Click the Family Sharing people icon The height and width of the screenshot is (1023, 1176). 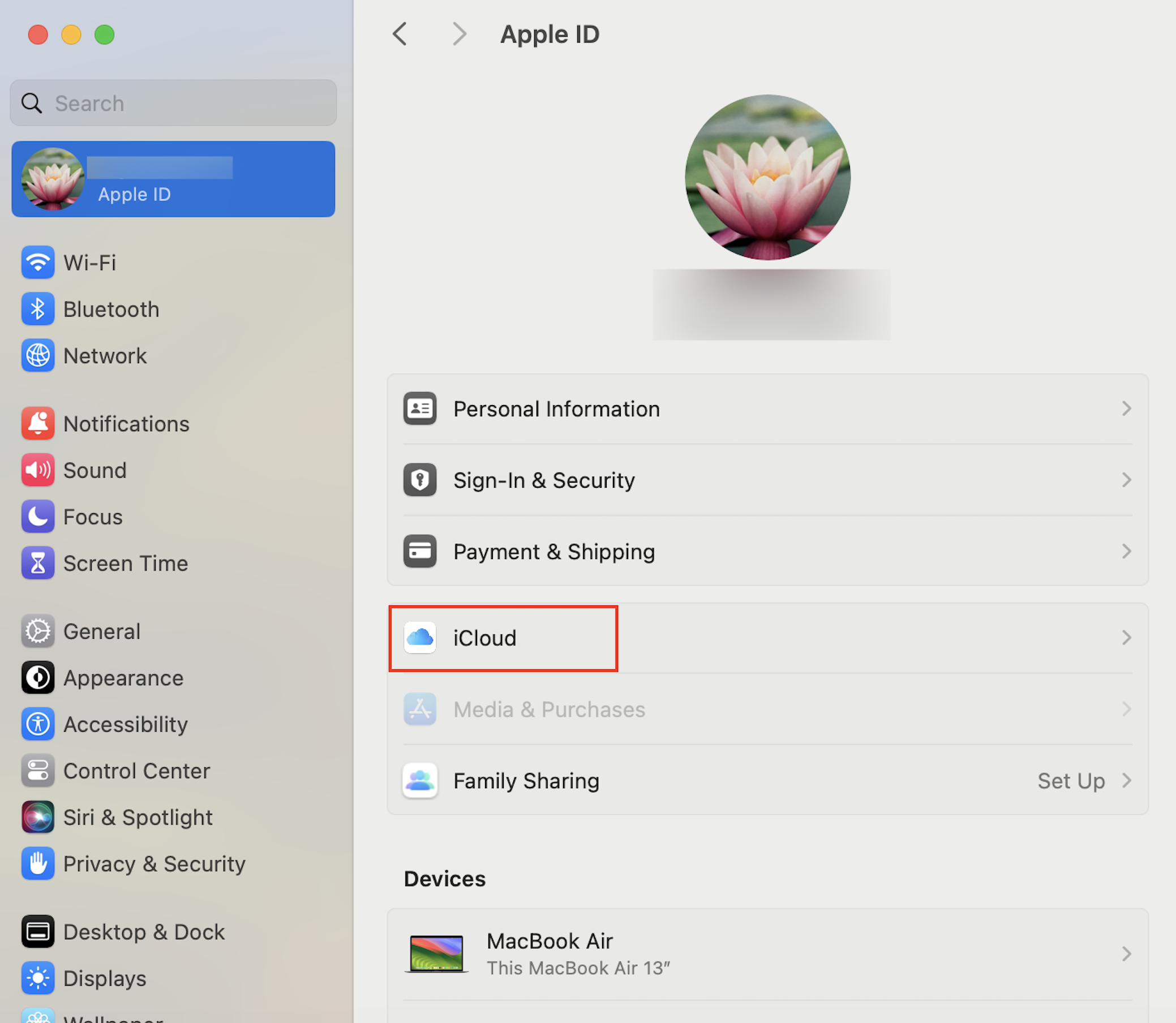(x=420, y=780)
